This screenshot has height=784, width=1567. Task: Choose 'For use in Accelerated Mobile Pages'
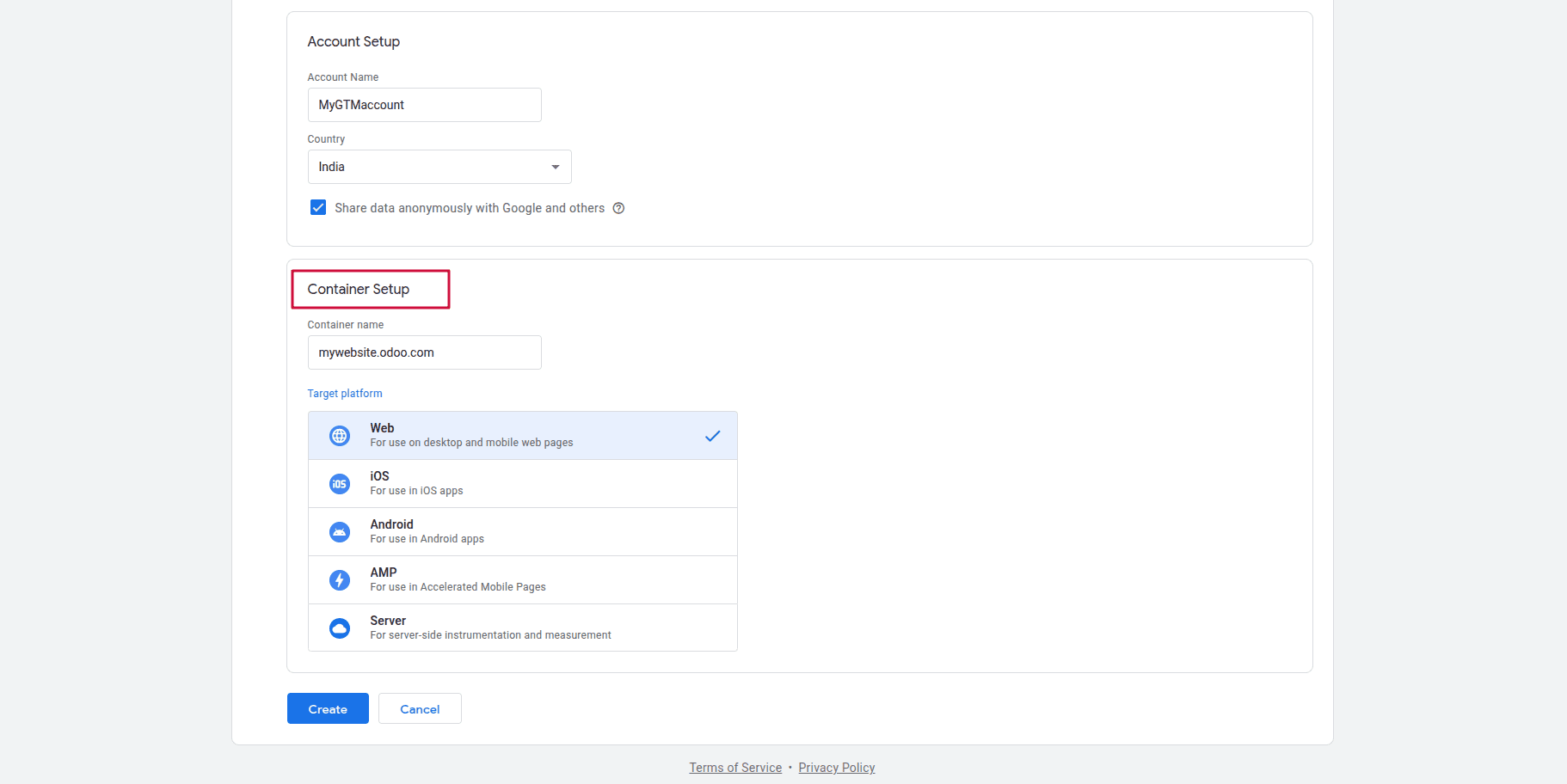click(458, 587)
